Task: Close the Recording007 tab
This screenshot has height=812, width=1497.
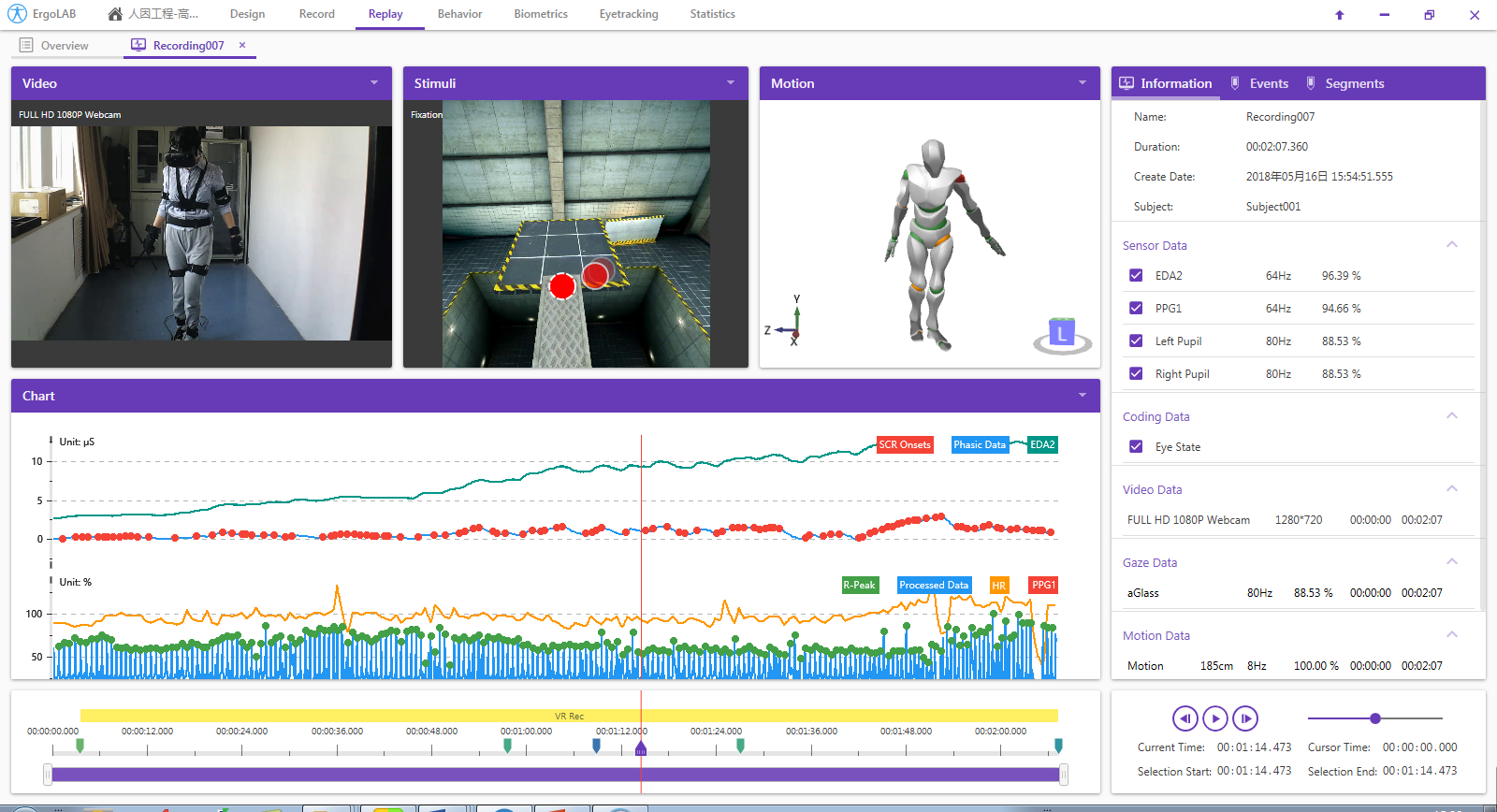Action: (242, 45)
